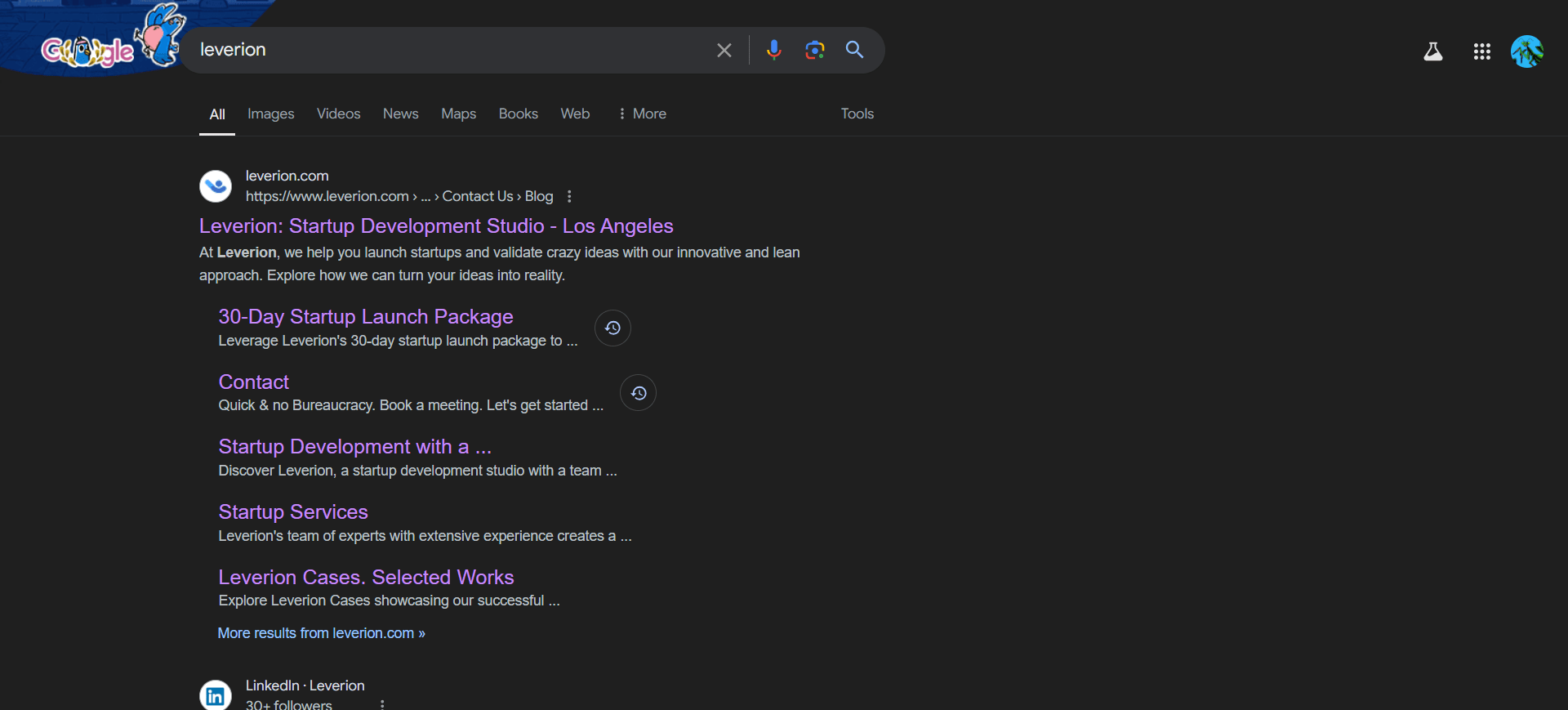Open the Google account avatar
This screenshot has height=710, width=1568.
coord(1527,51)
